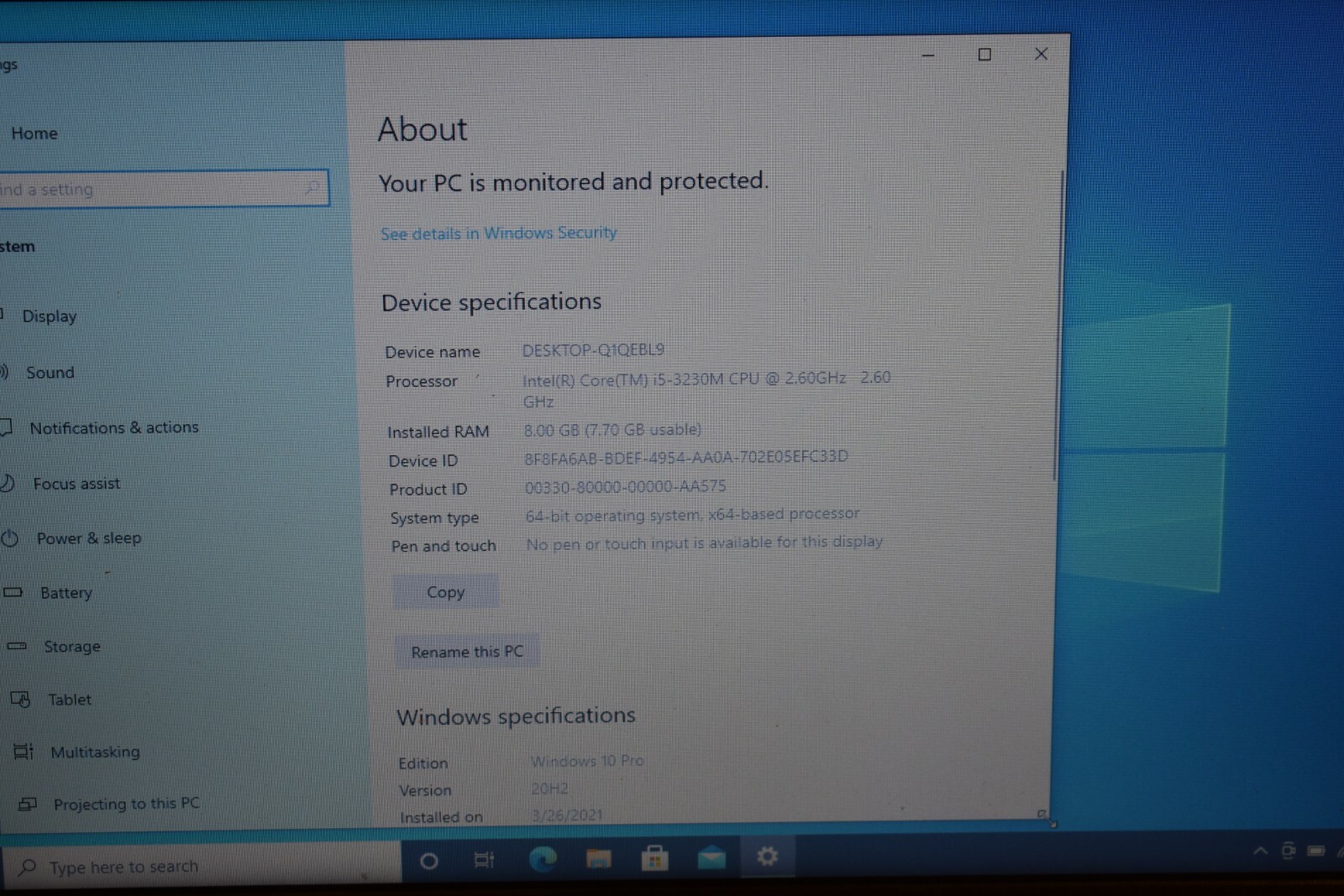This screenshot has height=896, width=1344.
Task: Select the 64-bit operating system text
Action: [693, 515]
